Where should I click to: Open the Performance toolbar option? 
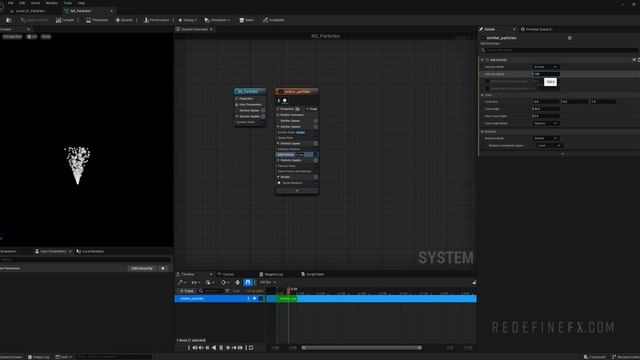pos(156,20)
